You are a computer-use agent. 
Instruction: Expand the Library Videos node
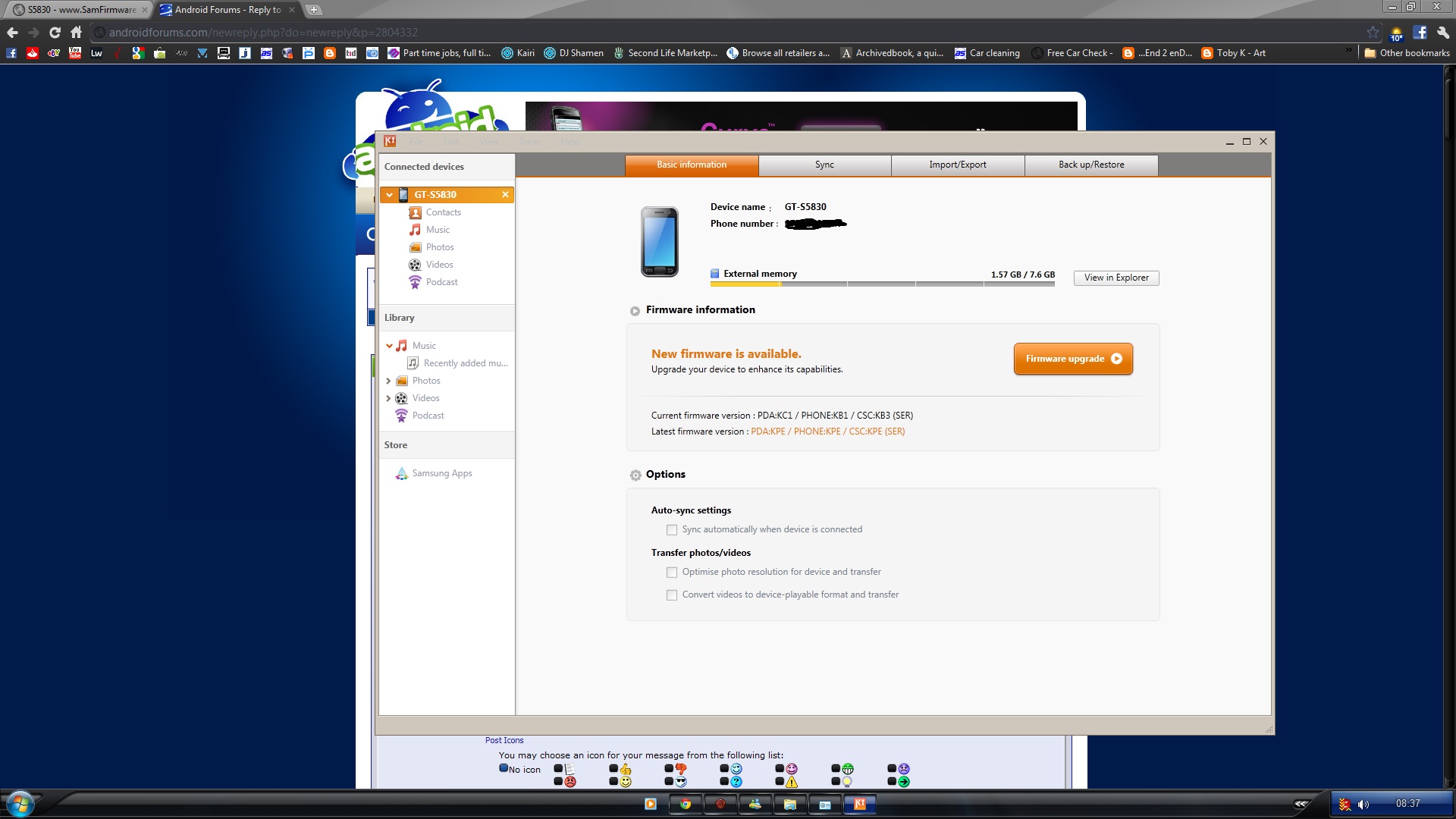coord(389,398)
